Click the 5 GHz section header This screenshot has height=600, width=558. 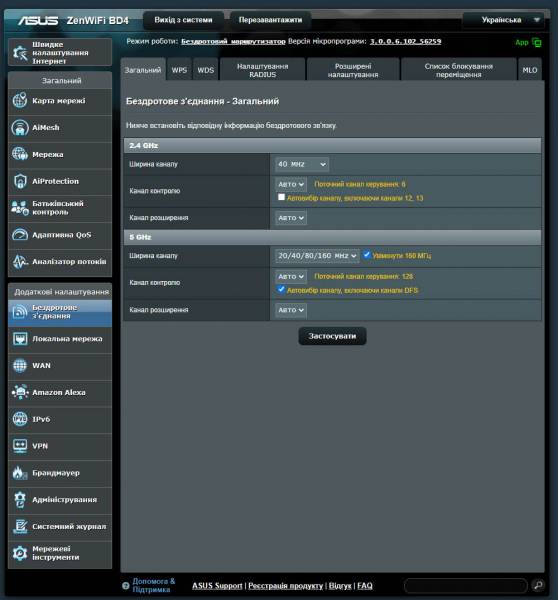(x=332, y=237)
